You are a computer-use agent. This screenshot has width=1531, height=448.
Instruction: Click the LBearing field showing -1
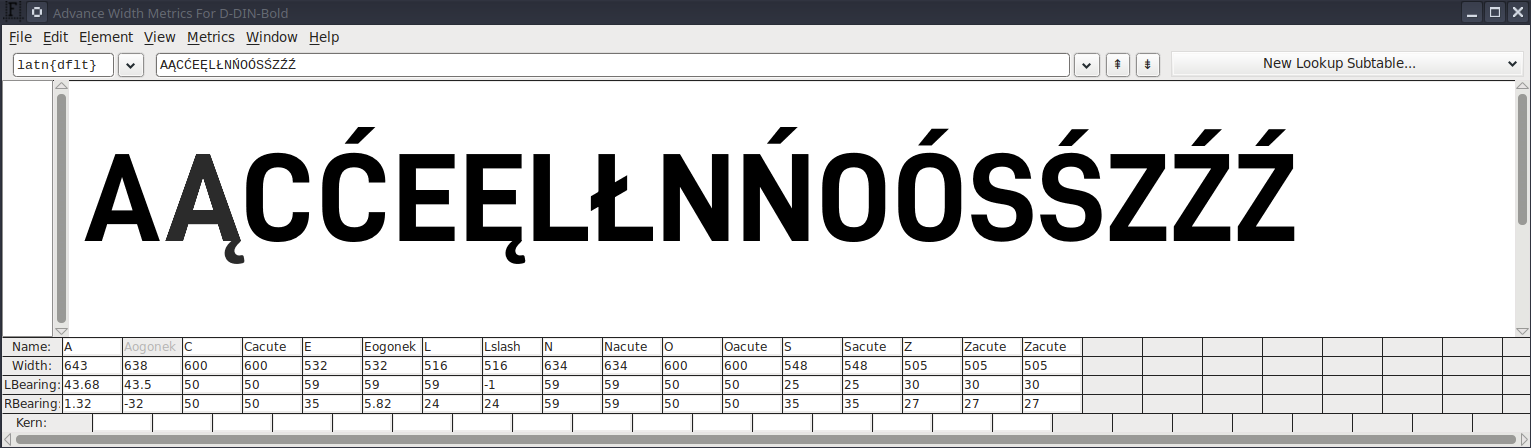point(512,385)
